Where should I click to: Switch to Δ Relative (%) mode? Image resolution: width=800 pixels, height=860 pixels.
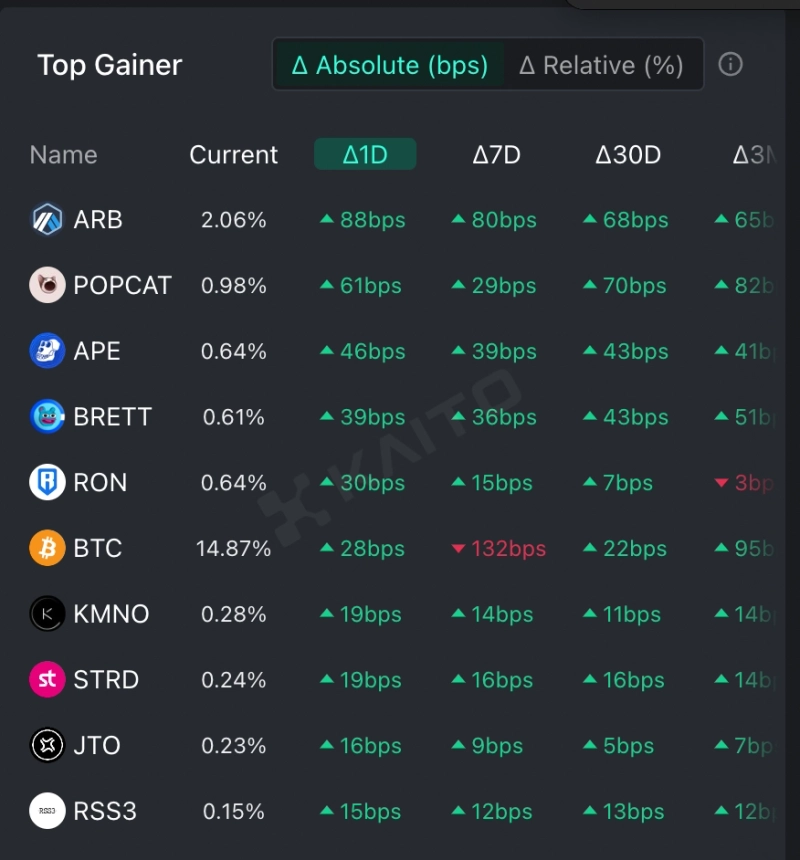(601, 66)
